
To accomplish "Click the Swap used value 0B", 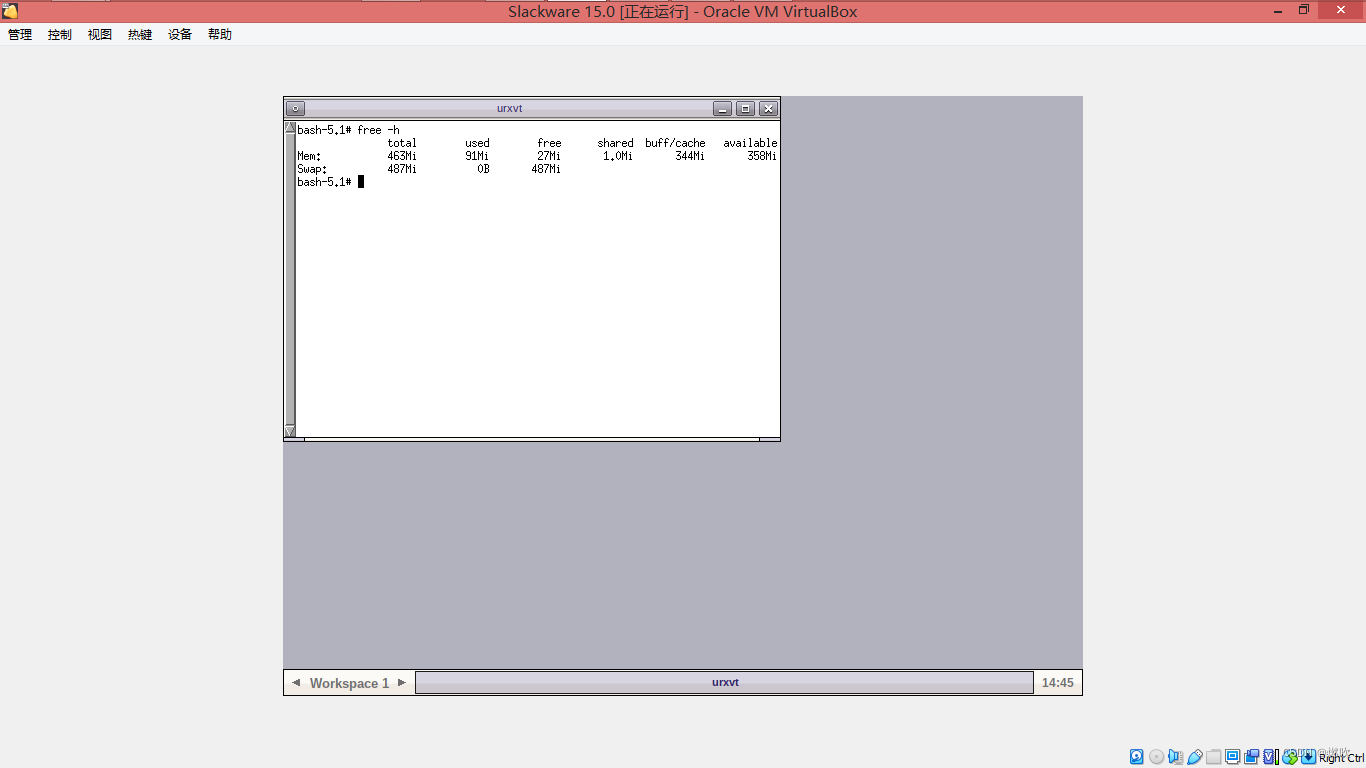I will click(x=483, y=169).
